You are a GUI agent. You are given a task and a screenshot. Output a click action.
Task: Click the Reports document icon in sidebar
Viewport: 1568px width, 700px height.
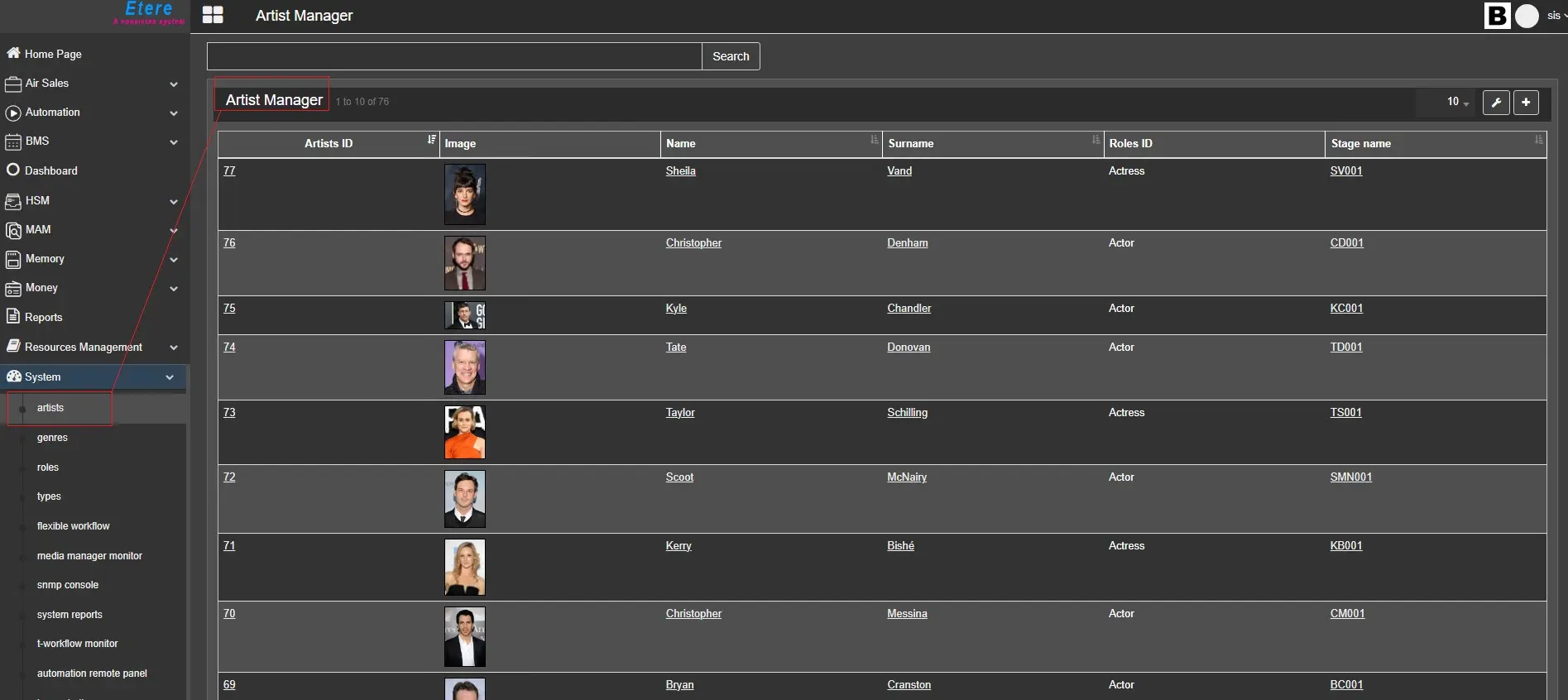coord(12,317)
